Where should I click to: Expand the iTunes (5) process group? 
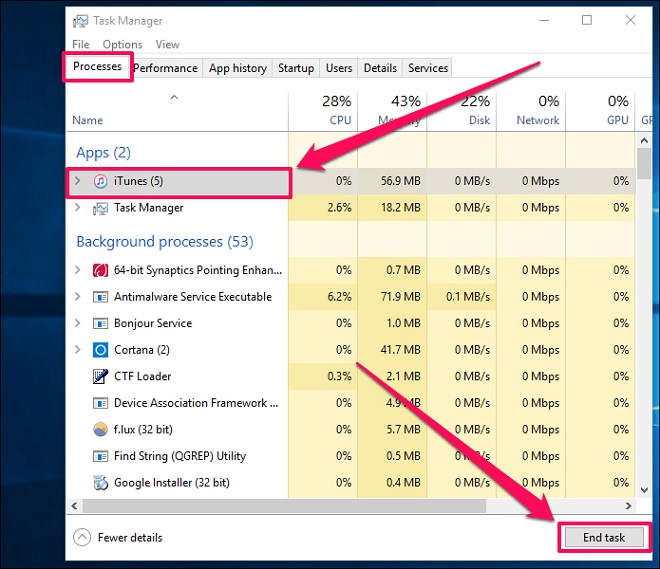[x=77, y=181]
